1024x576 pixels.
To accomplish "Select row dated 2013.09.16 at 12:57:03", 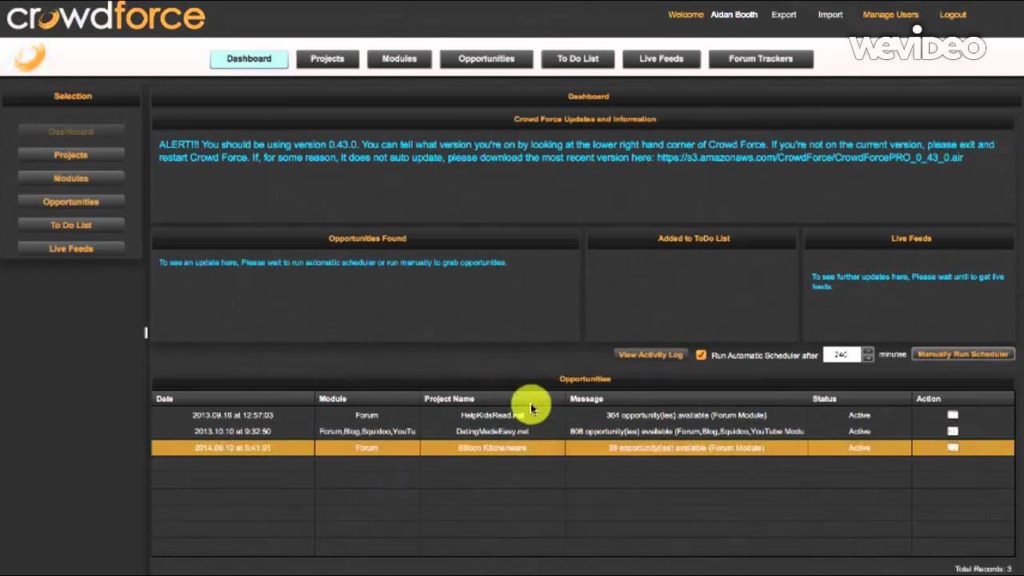I will pyautogui.click(x=233, y=415).
